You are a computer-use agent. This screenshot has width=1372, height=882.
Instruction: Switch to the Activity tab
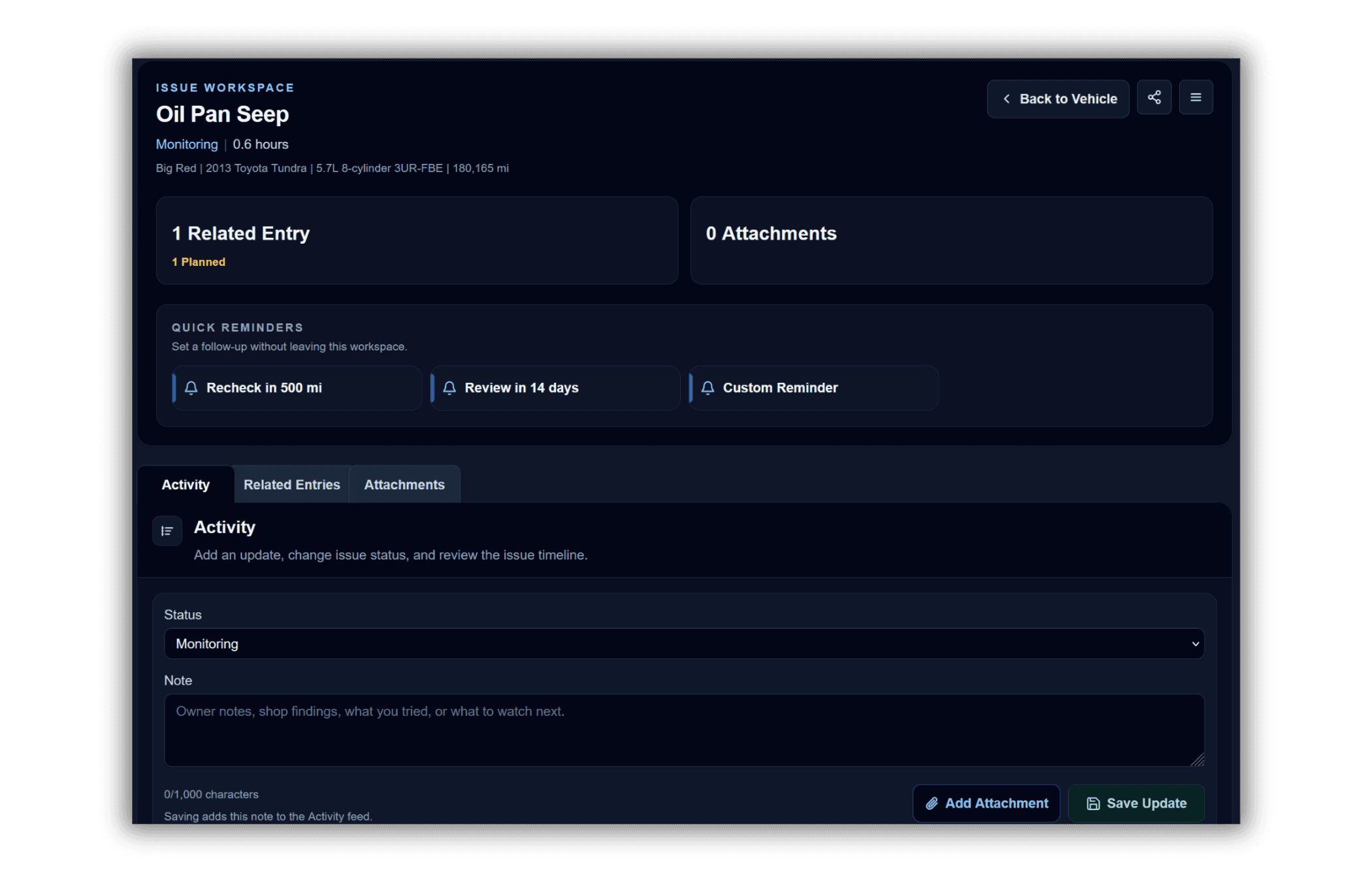pos(186,484)
